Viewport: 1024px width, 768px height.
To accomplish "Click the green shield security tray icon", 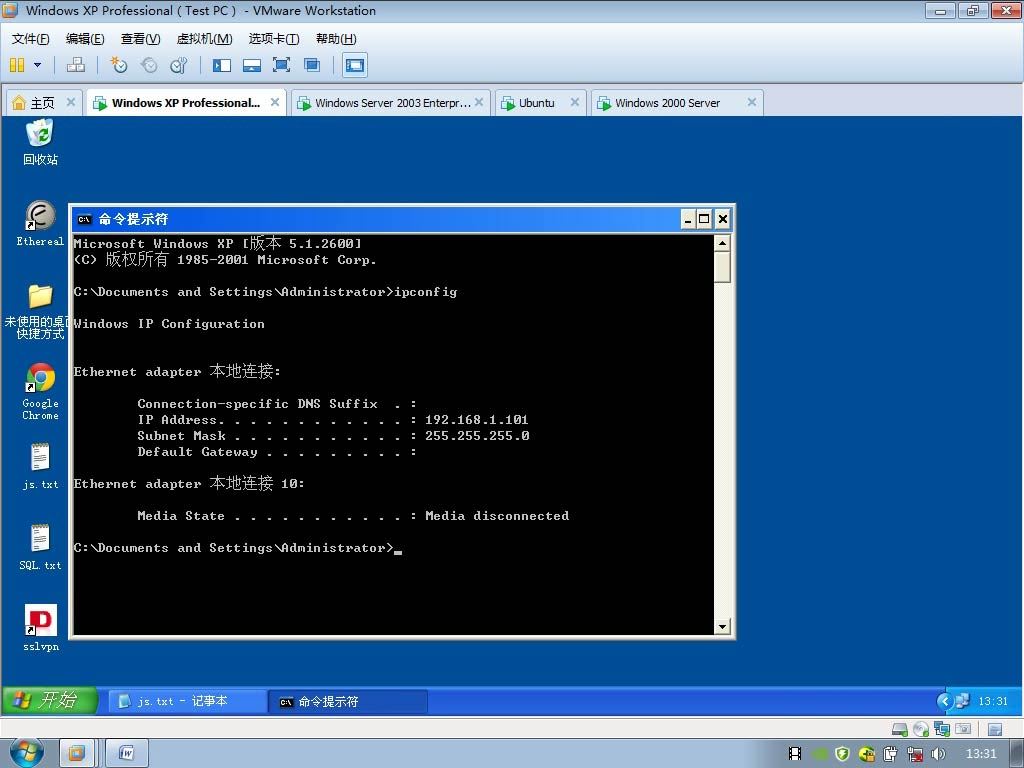I will point(842,754).
